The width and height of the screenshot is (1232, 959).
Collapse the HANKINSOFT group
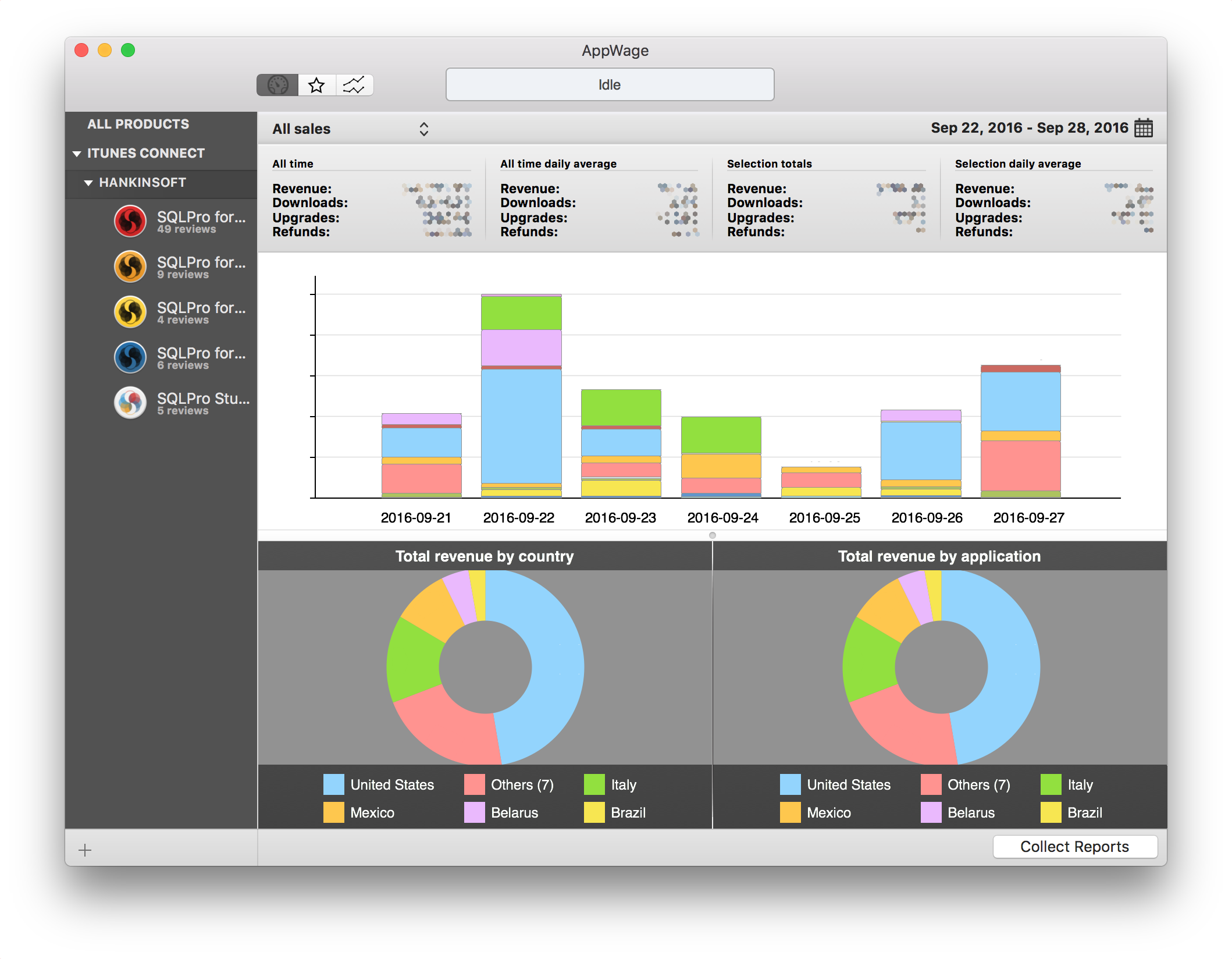tap(88, 183)
